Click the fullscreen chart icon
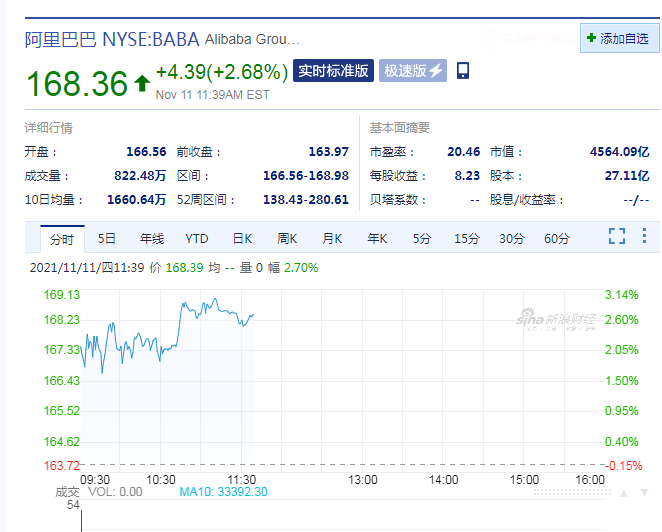Image resolution: width=662 pixels, height=532 pixels. [x=617, y=236]
